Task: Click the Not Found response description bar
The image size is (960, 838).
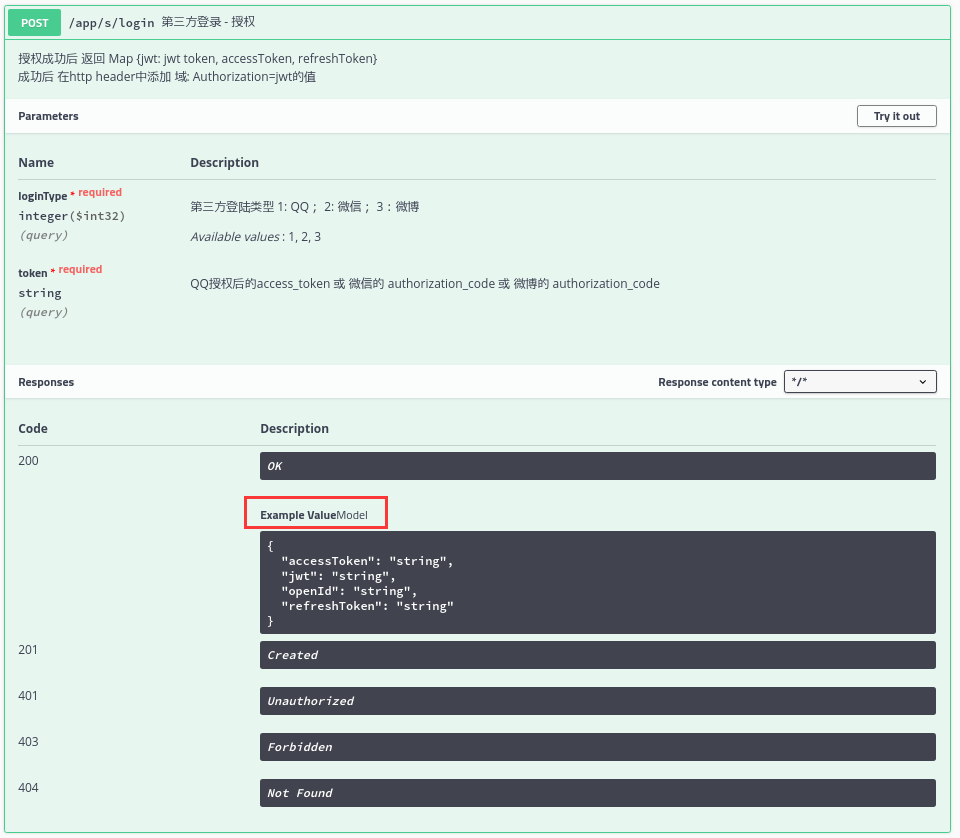Action: pyautogui.click(x=597, y=793)
